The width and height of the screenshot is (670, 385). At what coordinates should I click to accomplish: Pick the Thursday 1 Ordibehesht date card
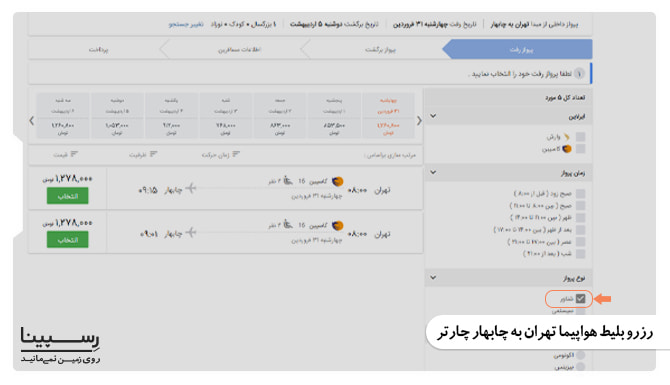tap(334, 115)
